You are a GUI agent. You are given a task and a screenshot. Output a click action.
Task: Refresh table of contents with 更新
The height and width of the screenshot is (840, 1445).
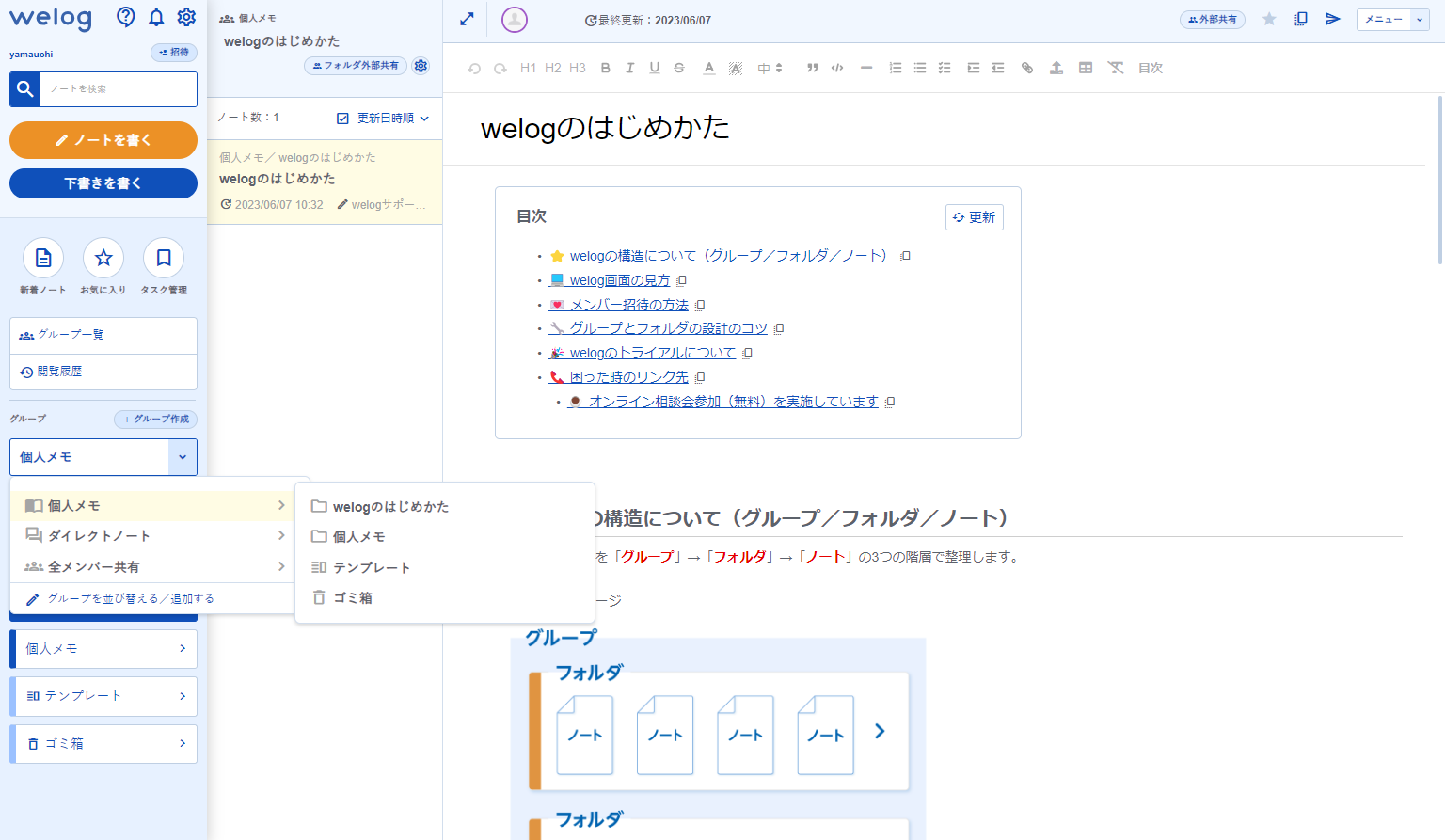975,217
